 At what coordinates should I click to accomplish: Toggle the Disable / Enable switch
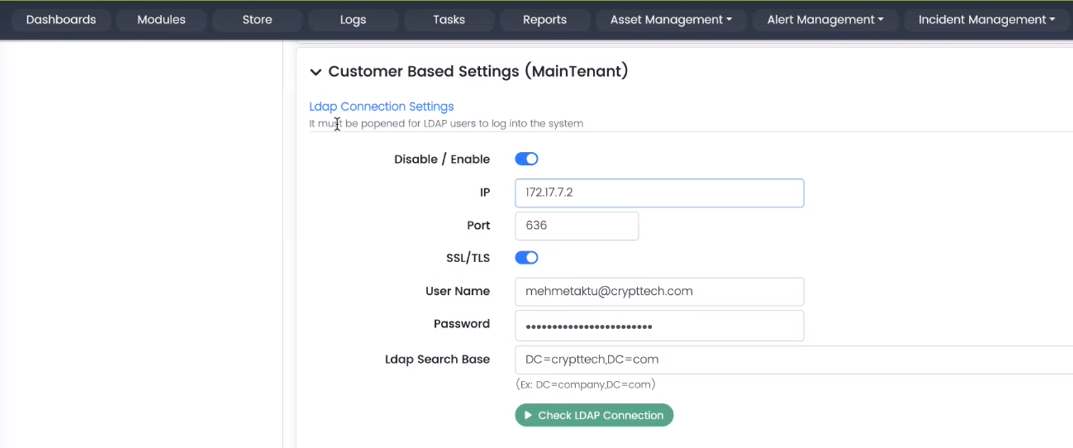526,159
